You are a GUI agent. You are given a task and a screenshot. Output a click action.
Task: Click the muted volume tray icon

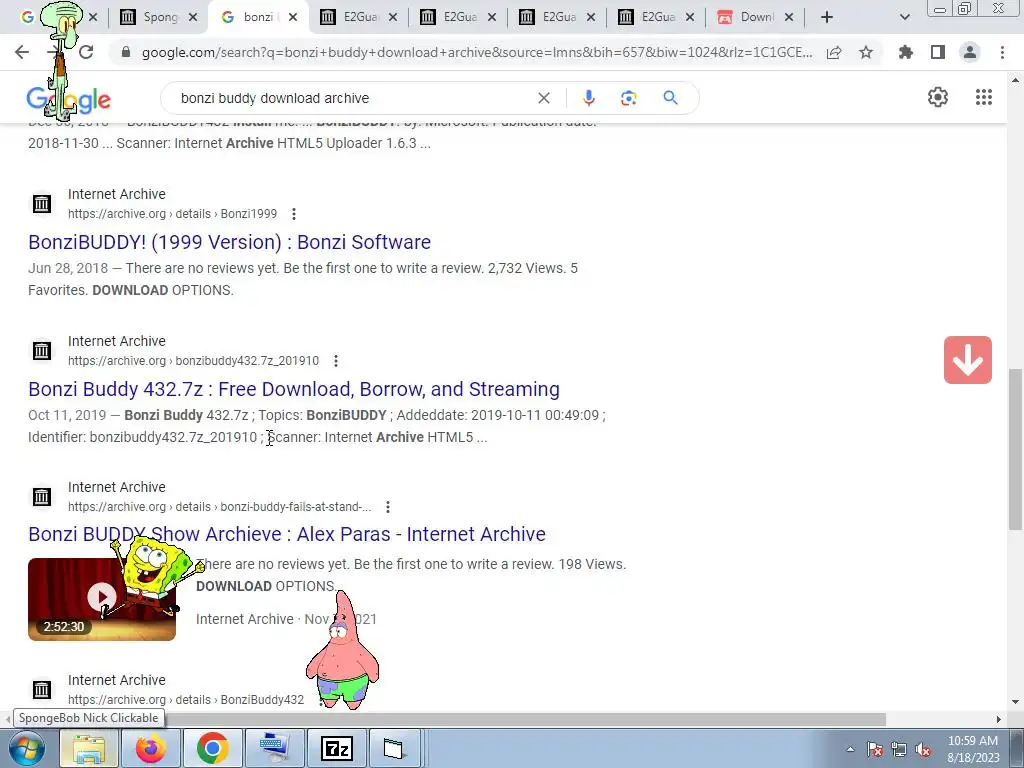pyautogui.click(x=923, y=749)
